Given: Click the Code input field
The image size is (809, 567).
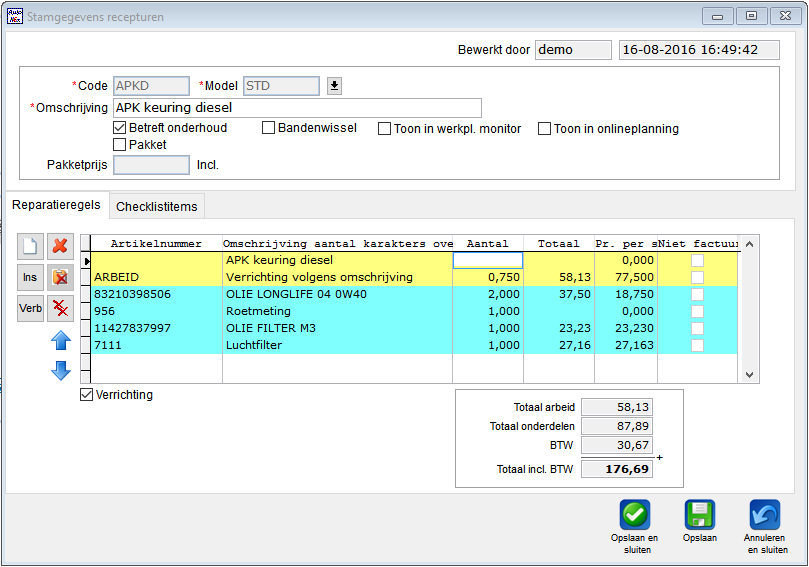Looking at the screenshot, I should point(151,86).
